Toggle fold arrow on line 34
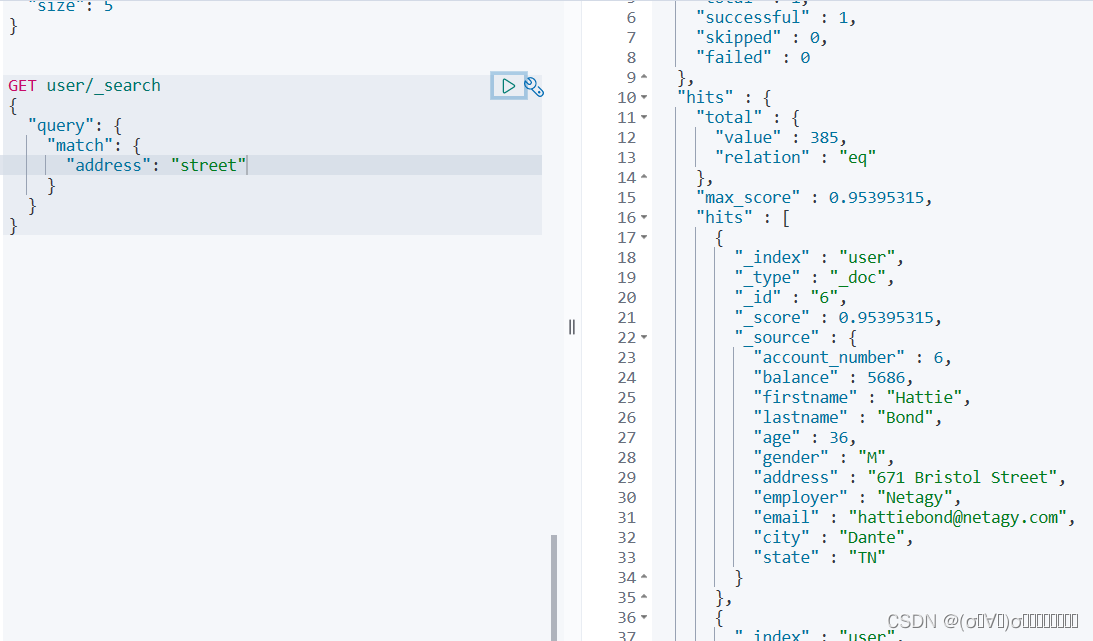Image resolution: width=1093 pixels, height=641 pixels. (644, 577)
